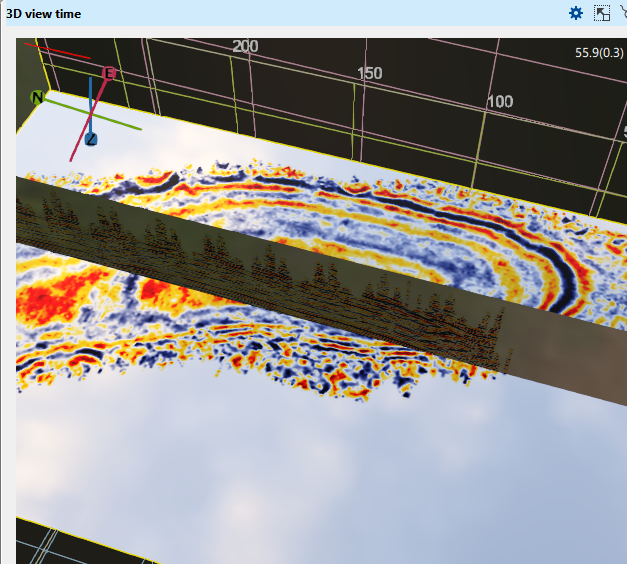The height and width of the screenshot is (564, 627).
Task: Click the E axis handle on orientation gizmo
Action: [x=109, y=73]
